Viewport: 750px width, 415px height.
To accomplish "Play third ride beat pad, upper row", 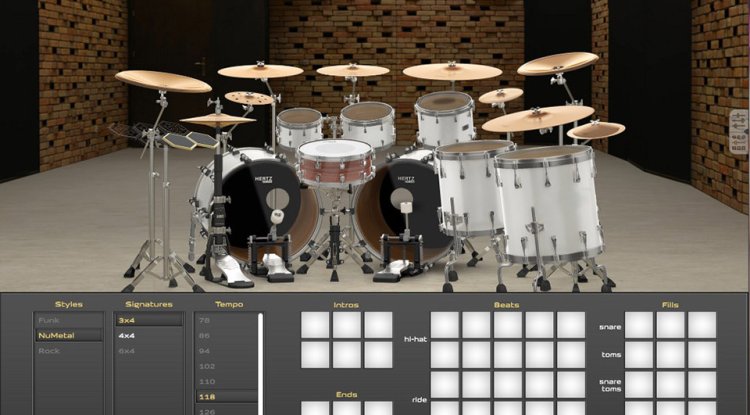I will pos(508,385).
